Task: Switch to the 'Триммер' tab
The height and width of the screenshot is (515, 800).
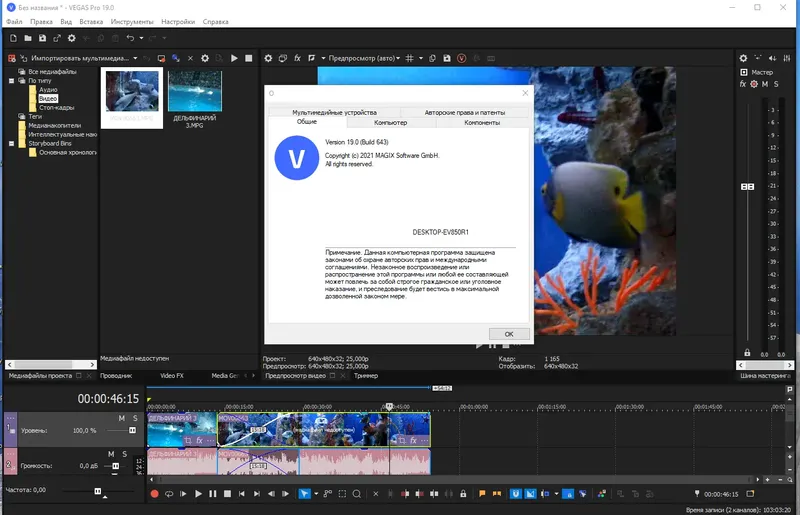Action: [366, 376]
